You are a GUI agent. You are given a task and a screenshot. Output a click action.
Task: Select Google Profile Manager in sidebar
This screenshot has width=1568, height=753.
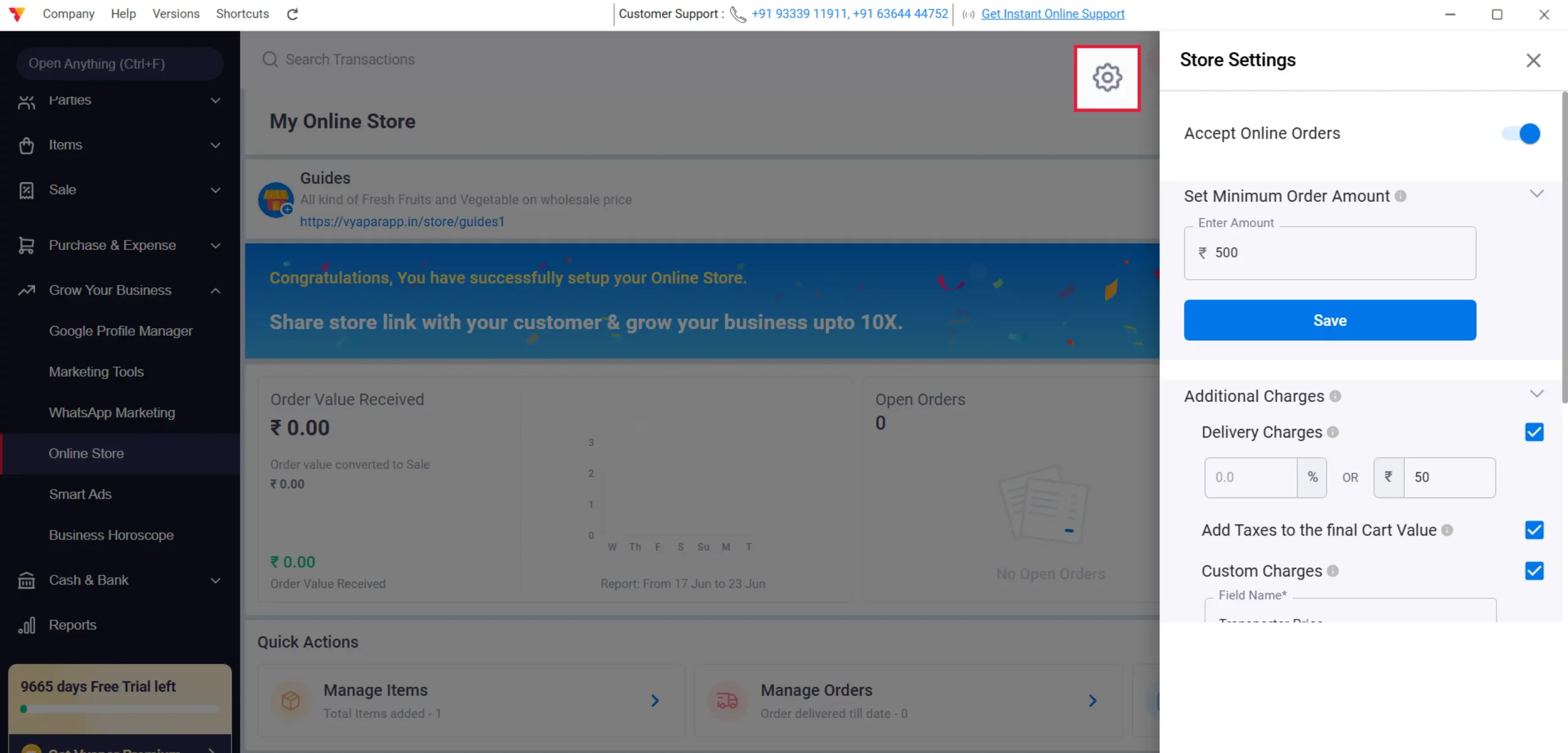point(121,331)
